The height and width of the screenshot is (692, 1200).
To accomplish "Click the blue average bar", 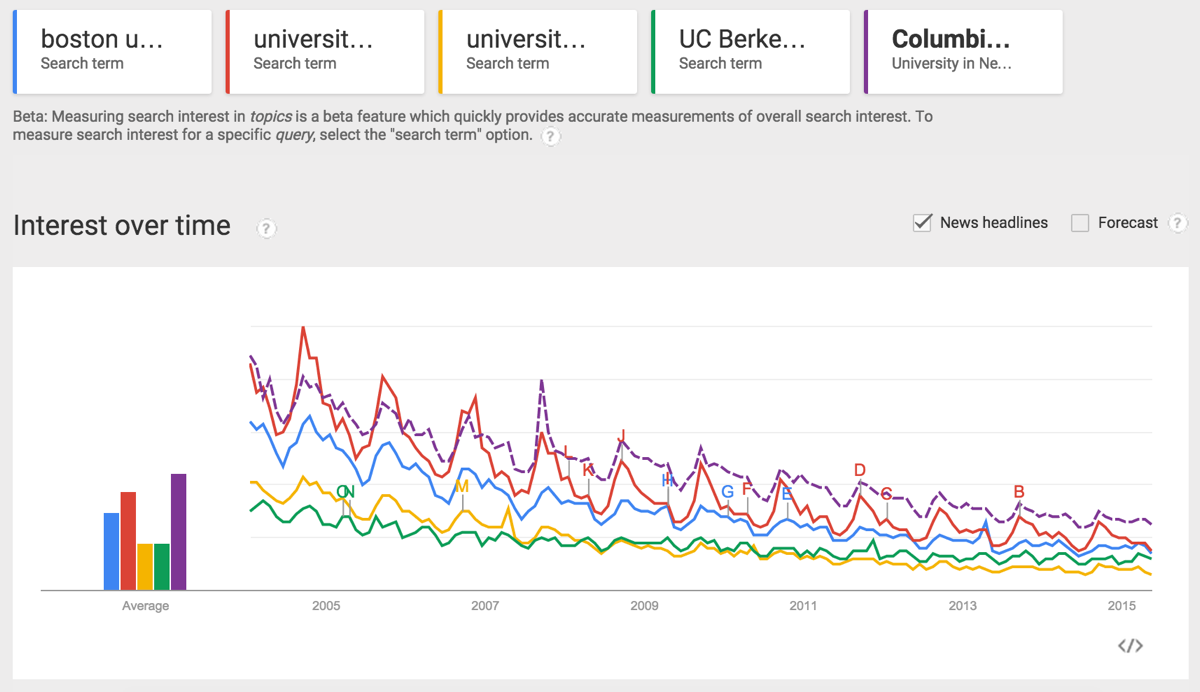I will [x=112, y=551].
